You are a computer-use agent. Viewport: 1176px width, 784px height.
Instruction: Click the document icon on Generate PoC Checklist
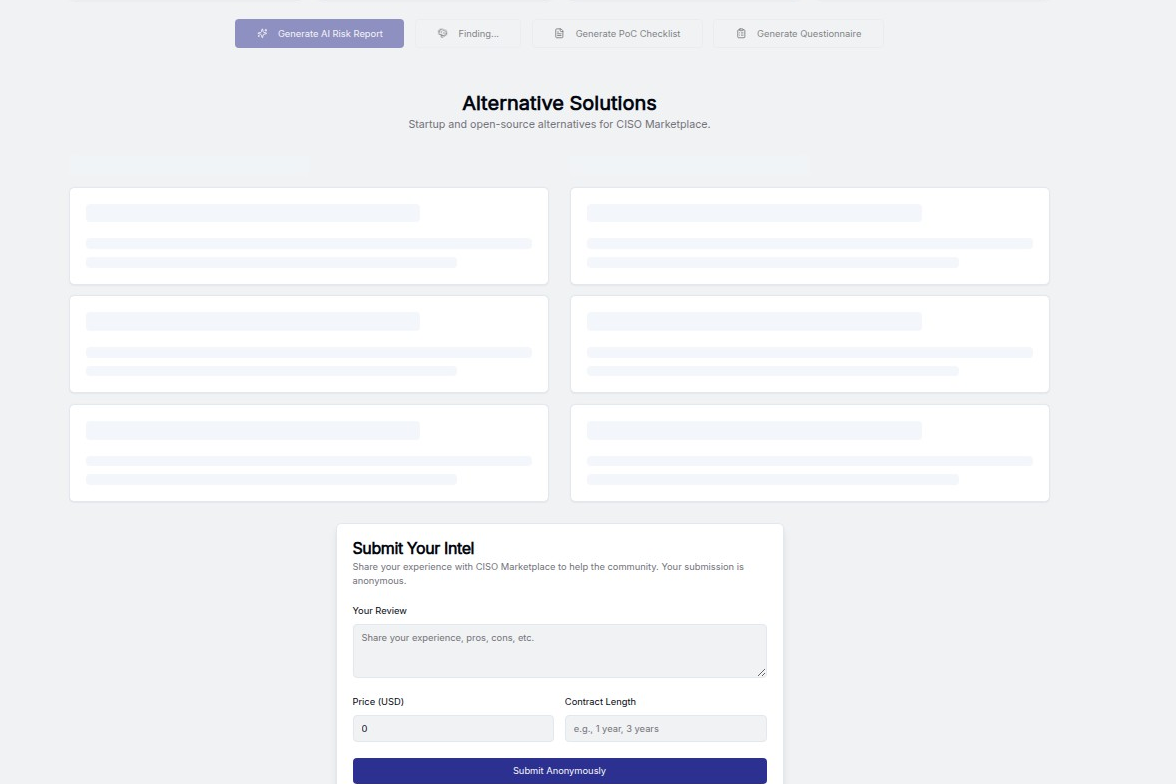click(559, 34)
